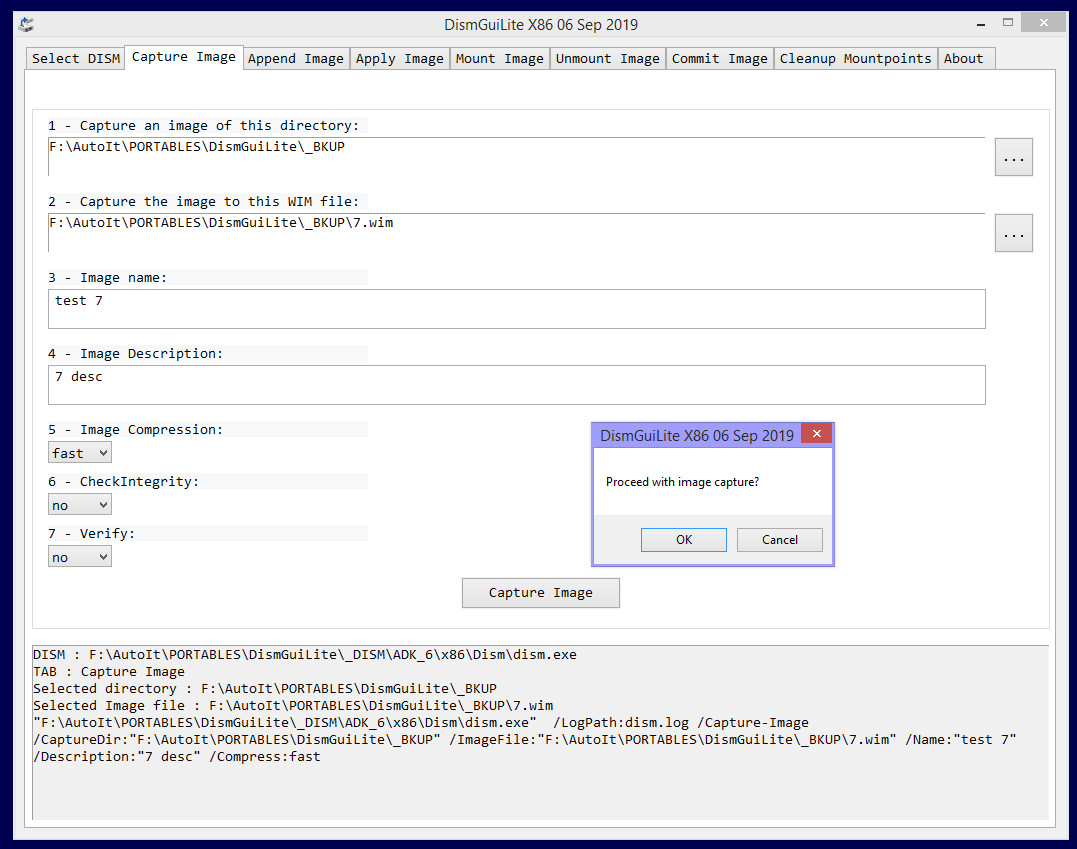The width and height of the screenshot is (1077, 849).
Task: Open the Cleanup Mountpoints tab
Action: point(855,58)
